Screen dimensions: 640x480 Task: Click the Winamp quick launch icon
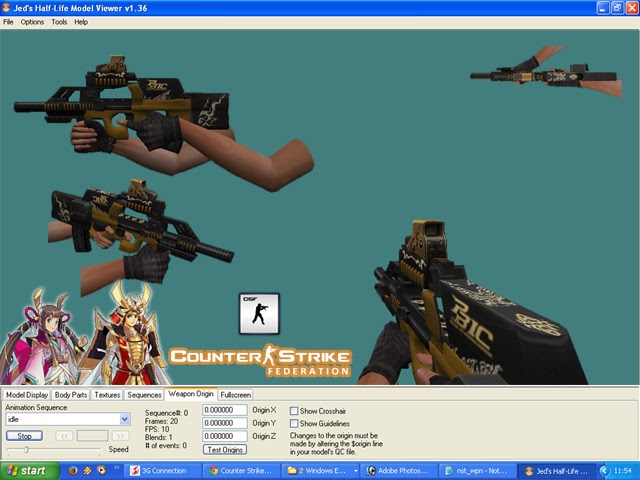pyautogui.click(x=87, y=471)
